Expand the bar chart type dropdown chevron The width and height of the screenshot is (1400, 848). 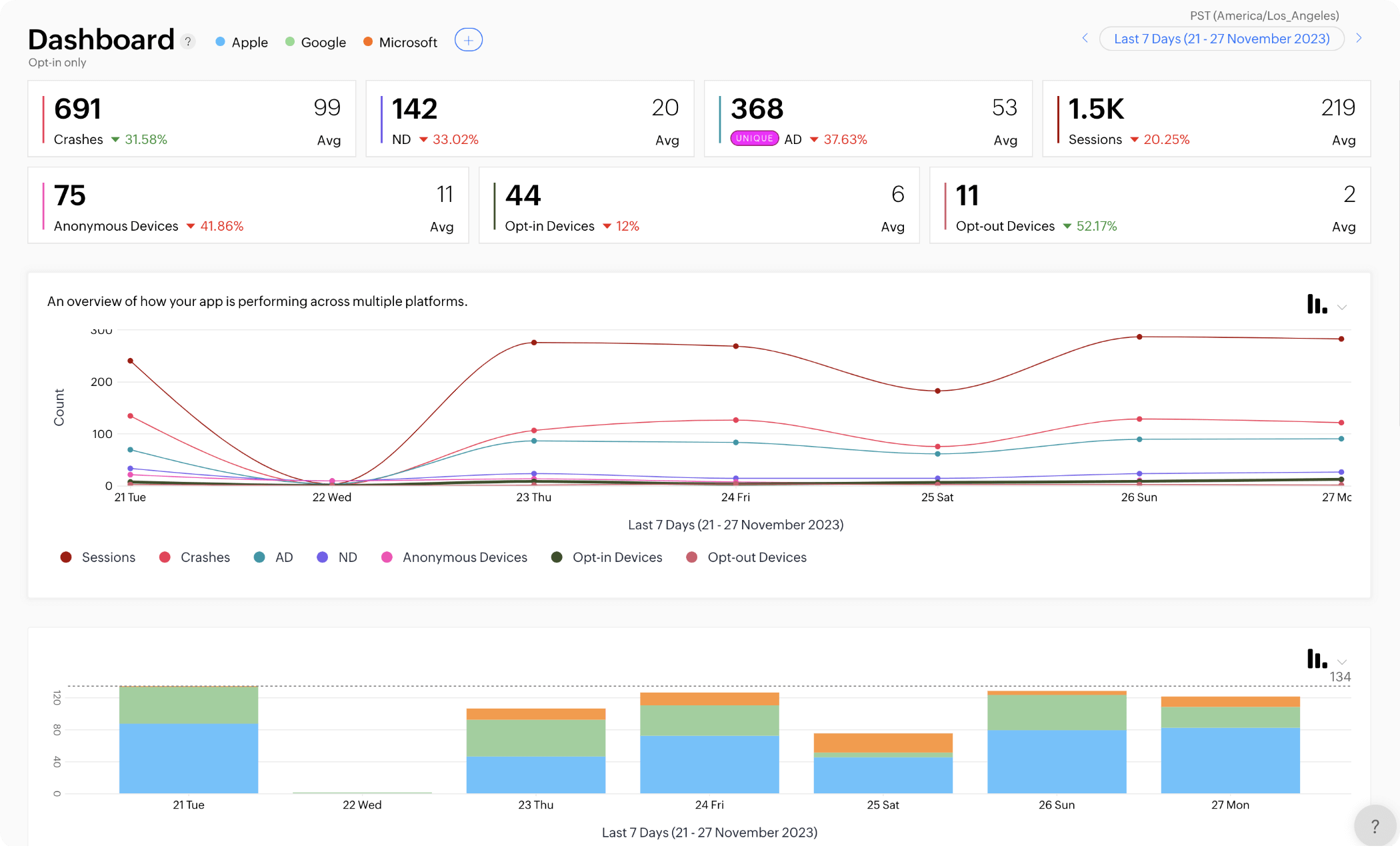(1342, 662)
